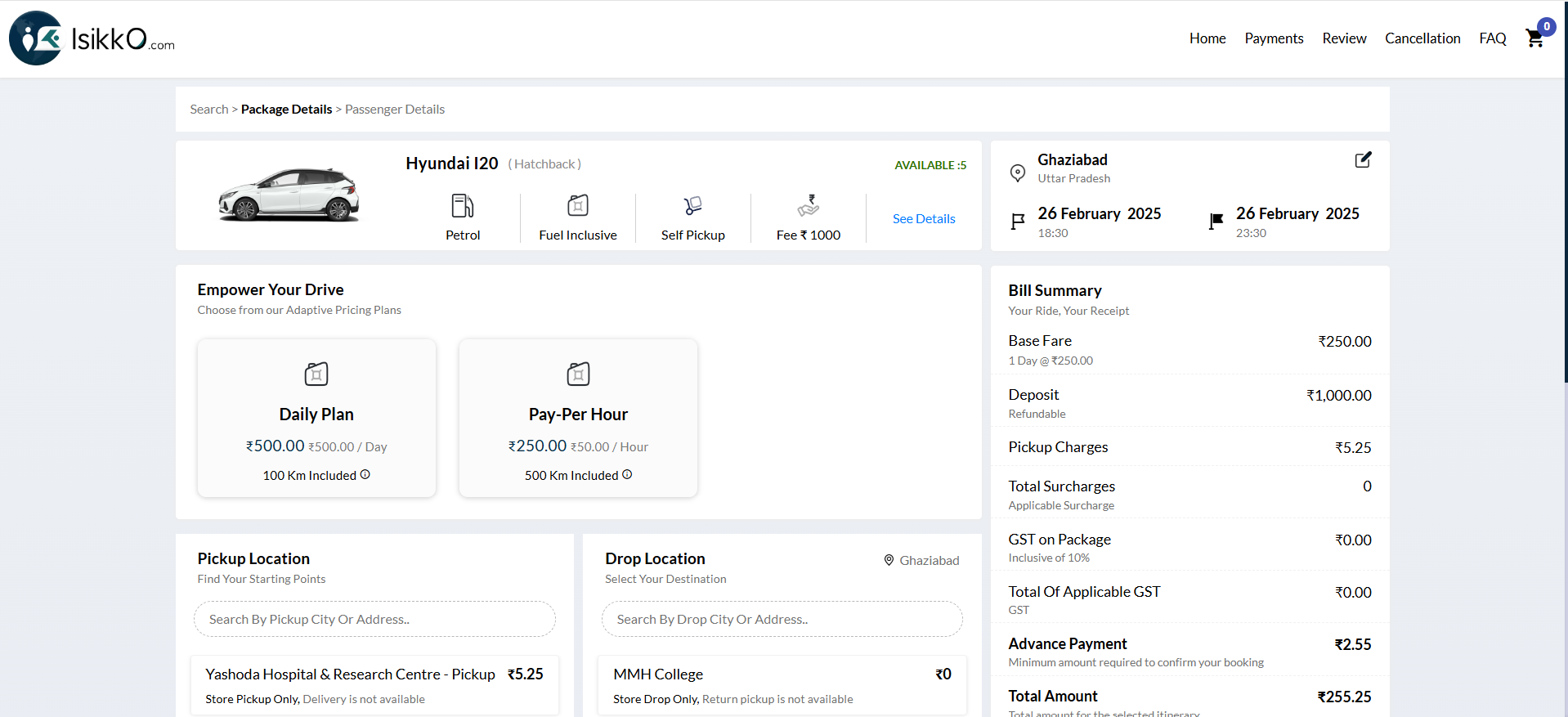Click the Hyundai I20 car thumbnail

pos(289,195)
